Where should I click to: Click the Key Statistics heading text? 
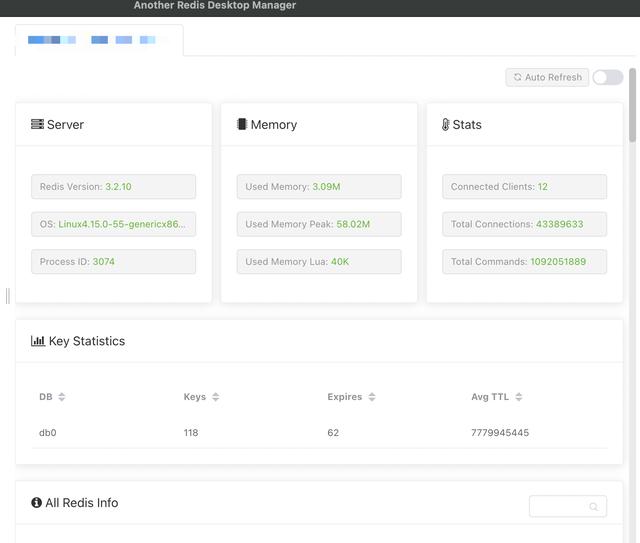click(x=87, y=341)
